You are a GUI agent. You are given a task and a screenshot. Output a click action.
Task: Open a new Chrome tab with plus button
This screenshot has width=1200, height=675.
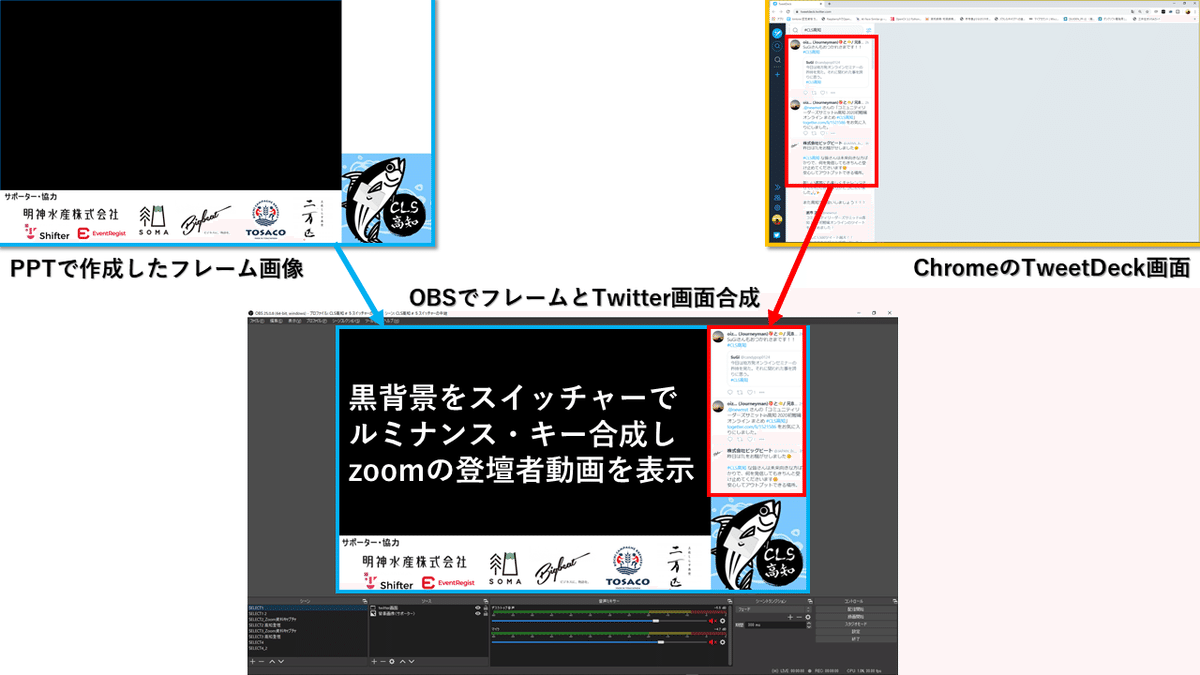point(829,4)
